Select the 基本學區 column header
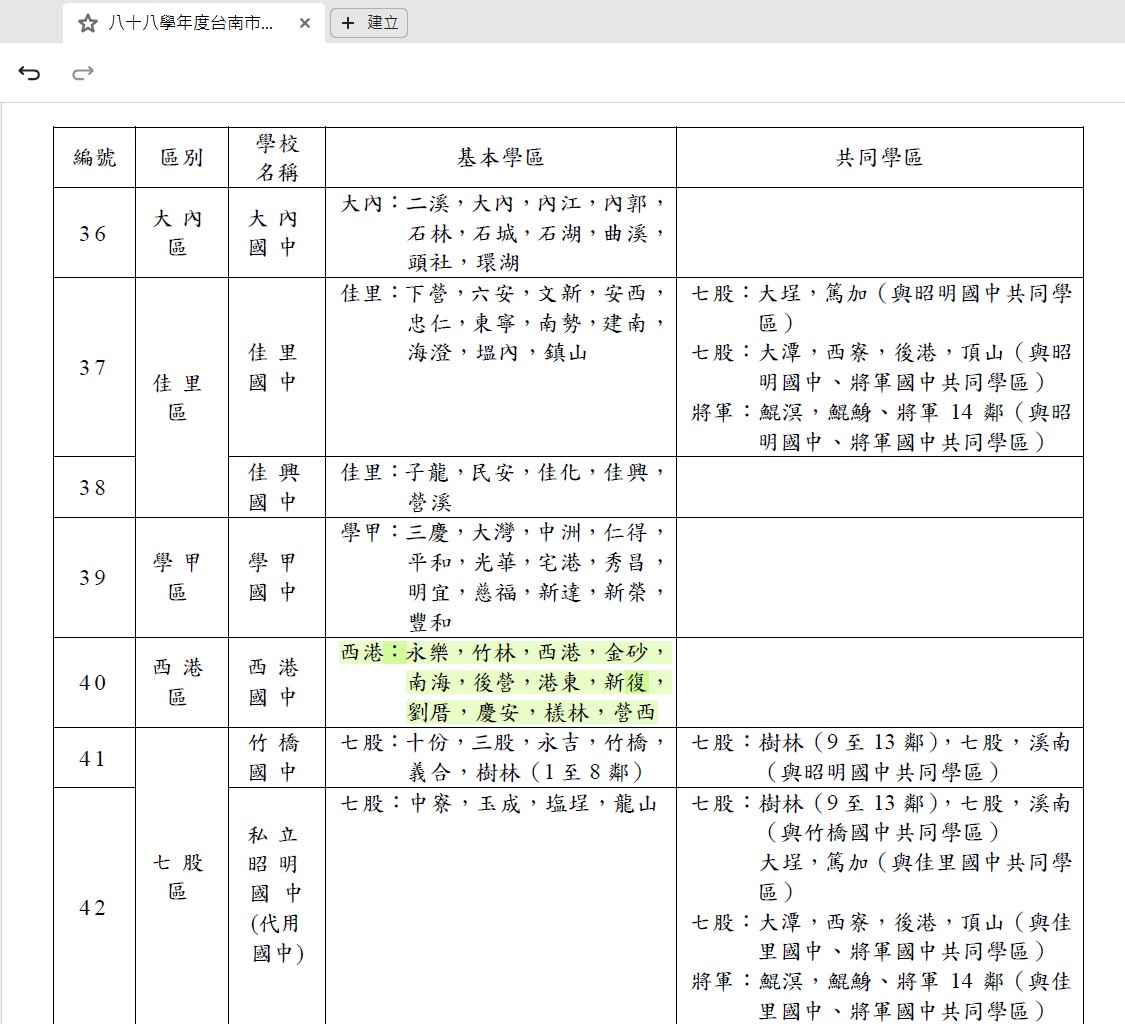 500,157
